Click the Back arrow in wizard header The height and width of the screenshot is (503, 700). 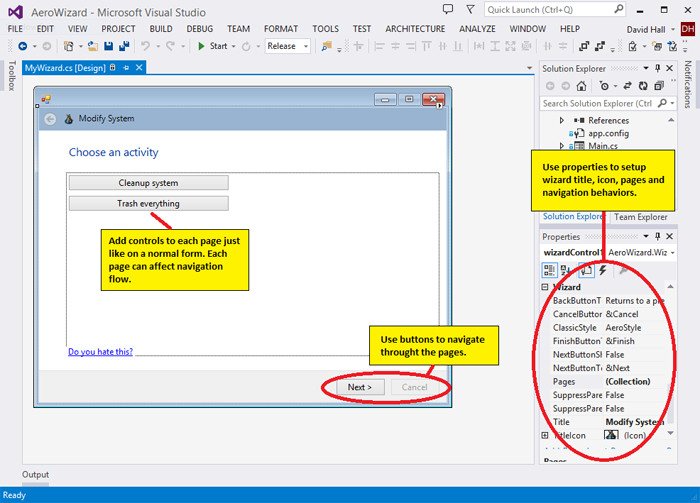point(50,119)
